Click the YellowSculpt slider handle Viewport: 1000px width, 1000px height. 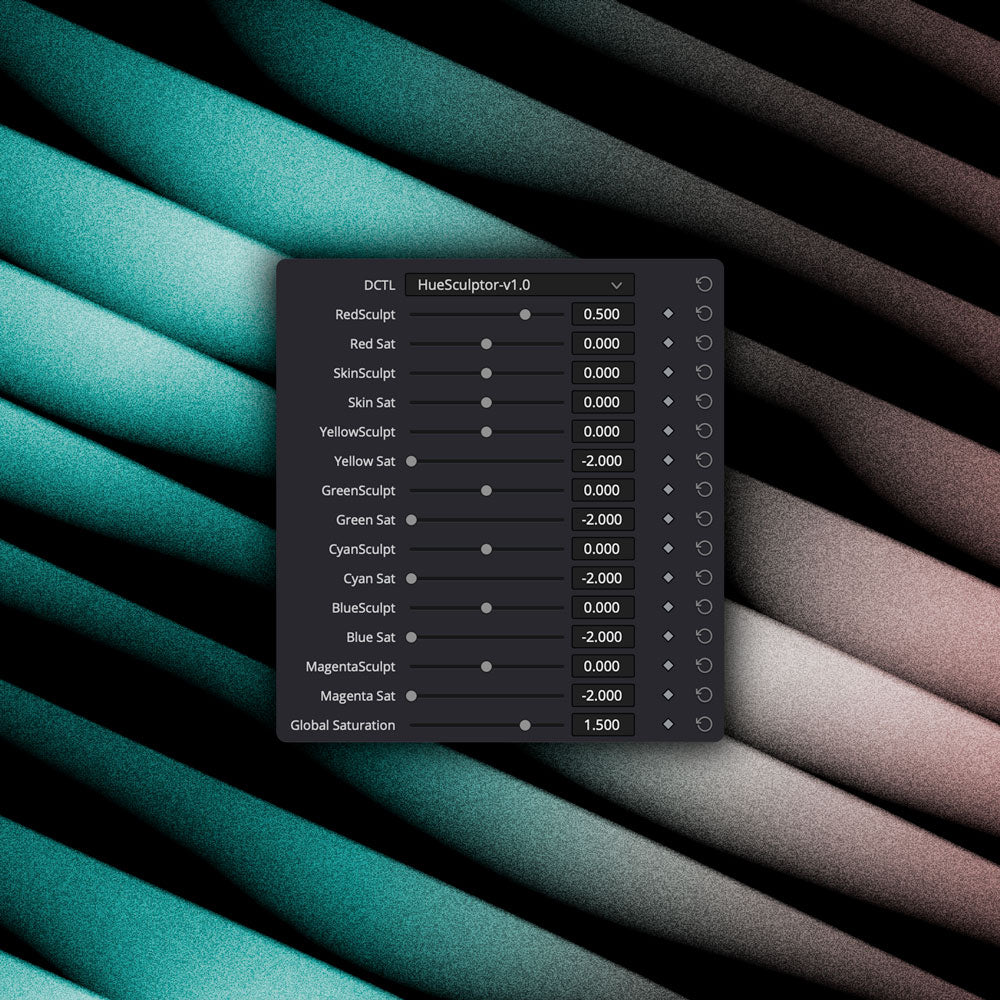coord(487,432)
